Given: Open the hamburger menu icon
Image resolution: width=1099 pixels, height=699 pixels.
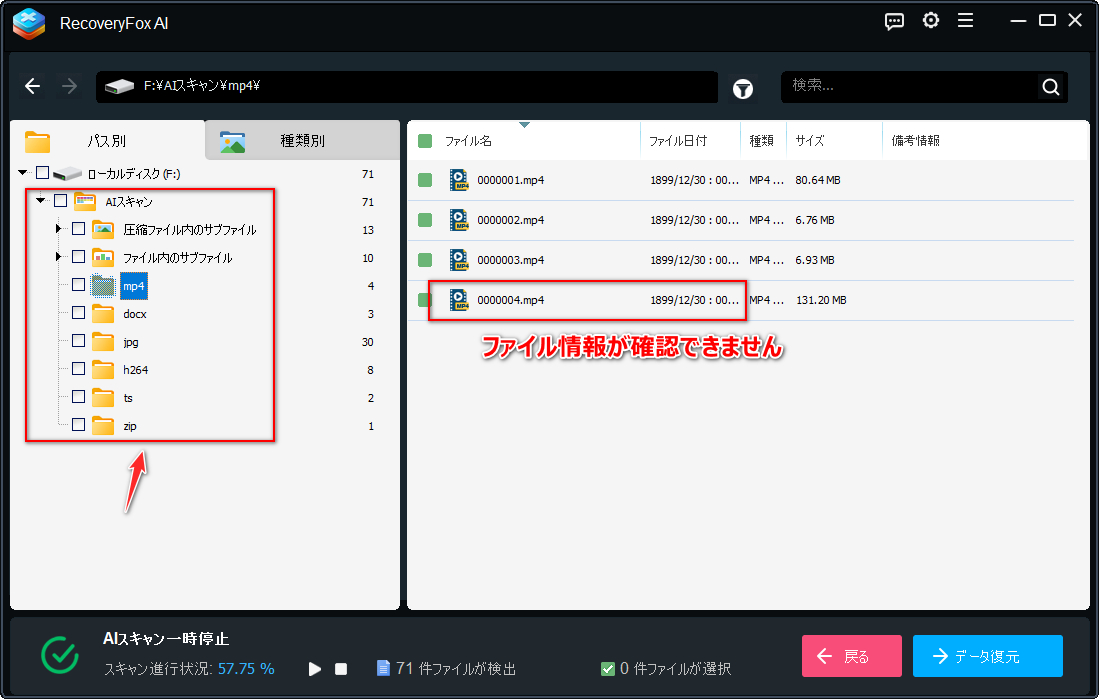Looking at the screenshot, I should [x=966, y=21].
